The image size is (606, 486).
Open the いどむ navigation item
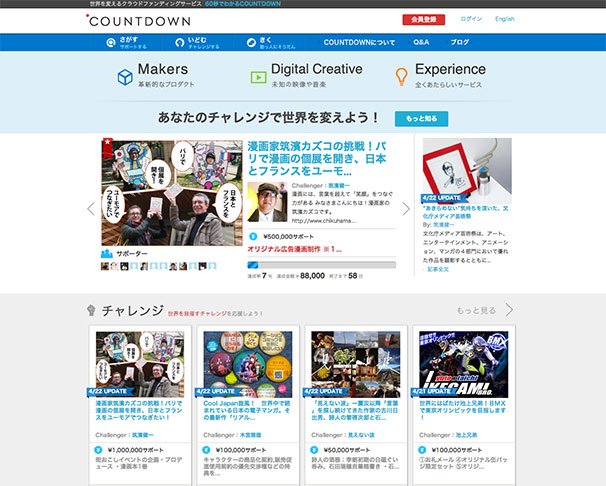tap(197, 42)
